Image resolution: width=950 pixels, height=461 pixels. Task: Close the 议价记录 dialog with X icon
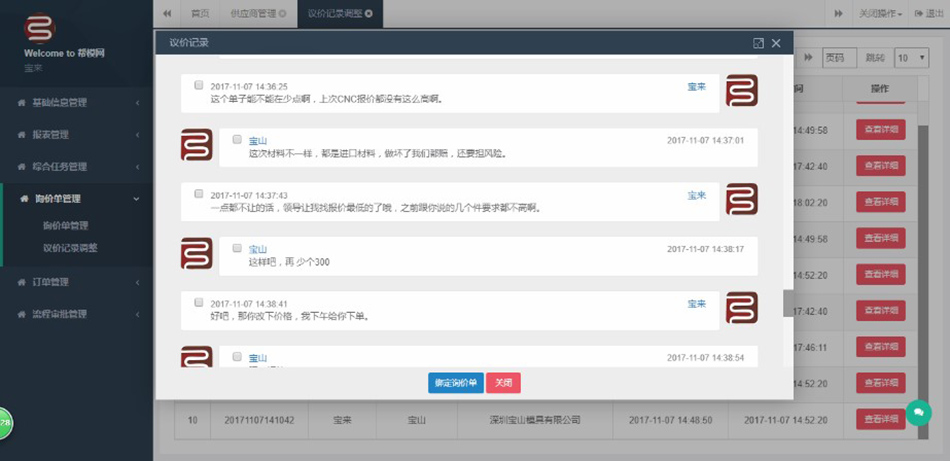coord(776,43)
